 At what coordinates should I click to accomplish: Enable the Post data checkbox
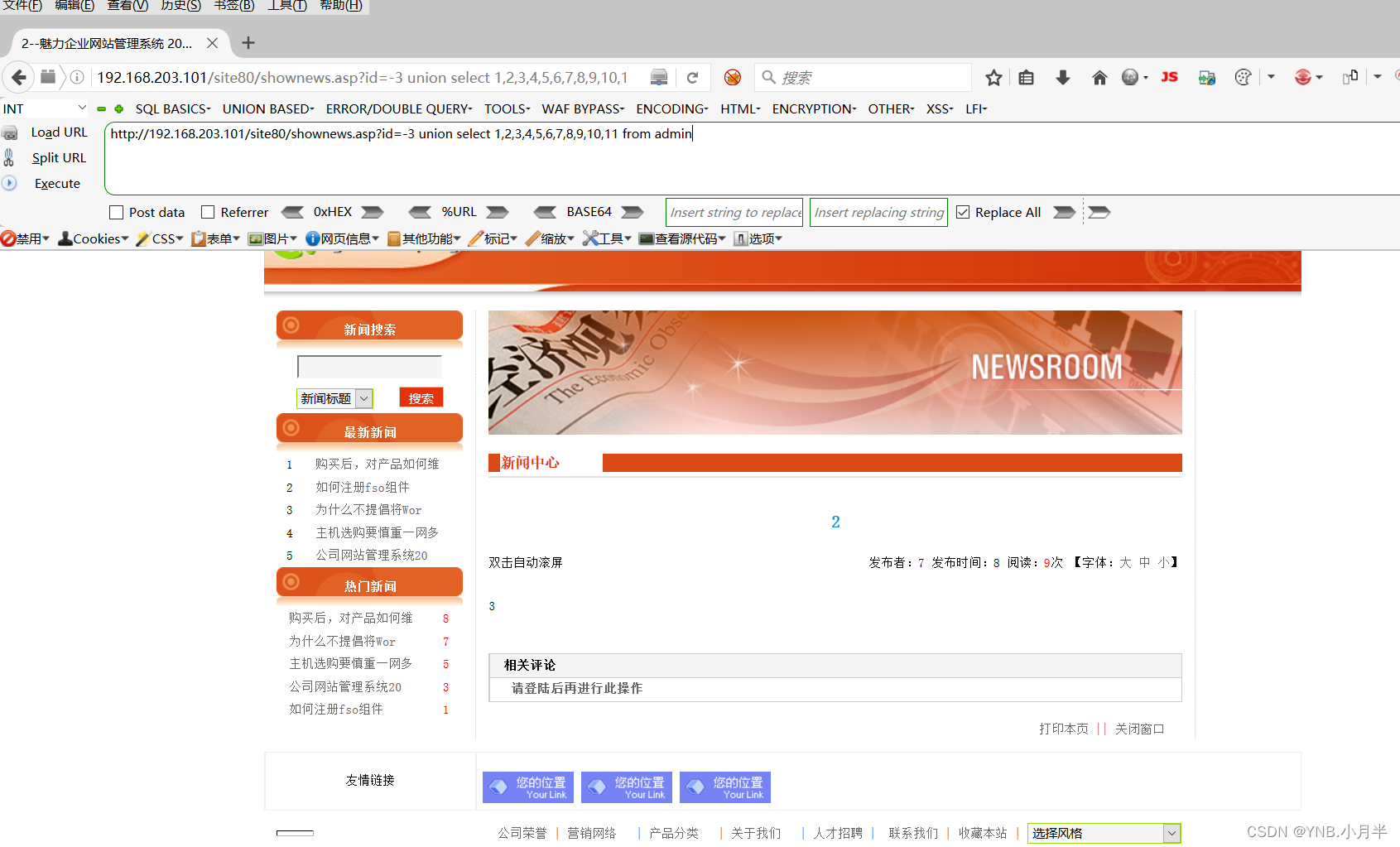pyautogui.click(x=116, y=212)
